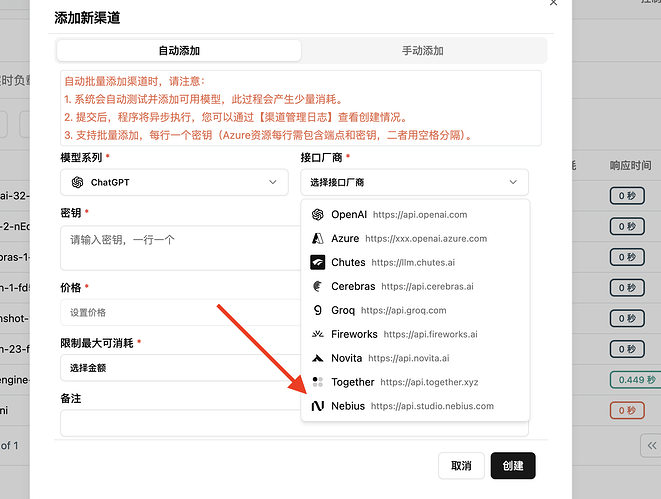This screenshot has height=499, width=661.
Task: Click the 设置价格 price field
Action: coord(174,312)
